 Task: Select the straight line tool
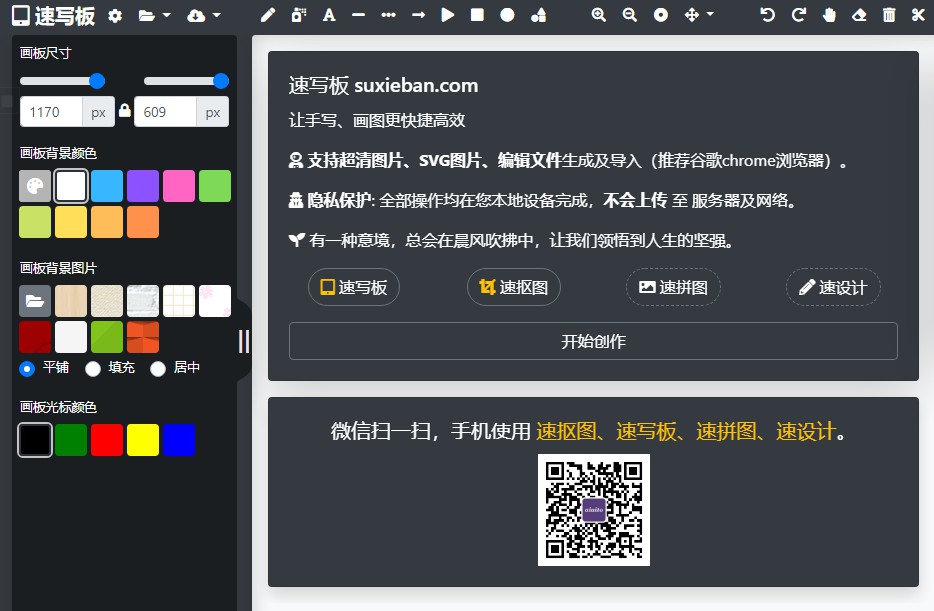pos(359,15)
